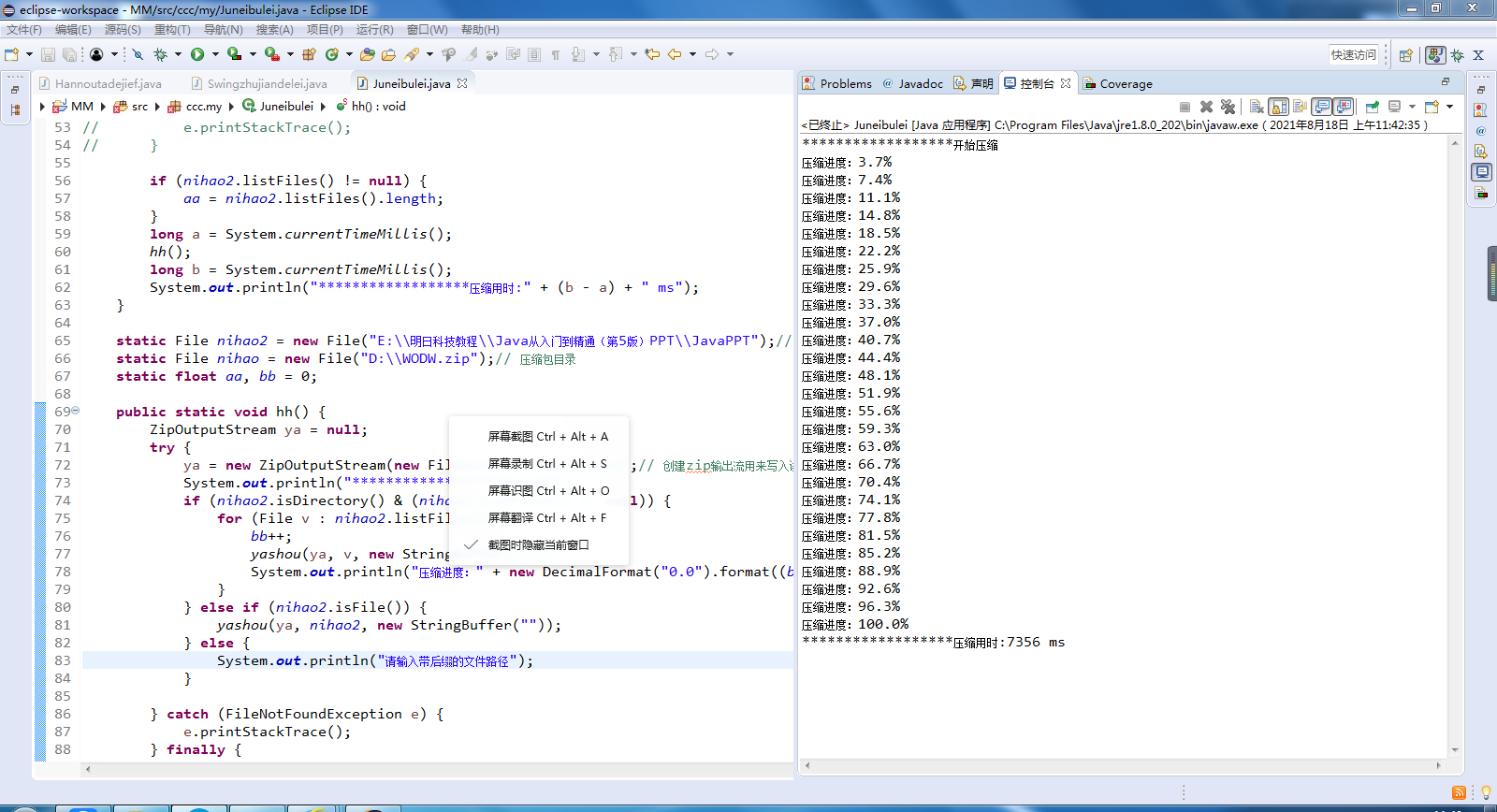Close the Juneibulei.java editor tab
Image resolution: width=1497 pixels, height=812 pixels.
(x=462, y=83)
